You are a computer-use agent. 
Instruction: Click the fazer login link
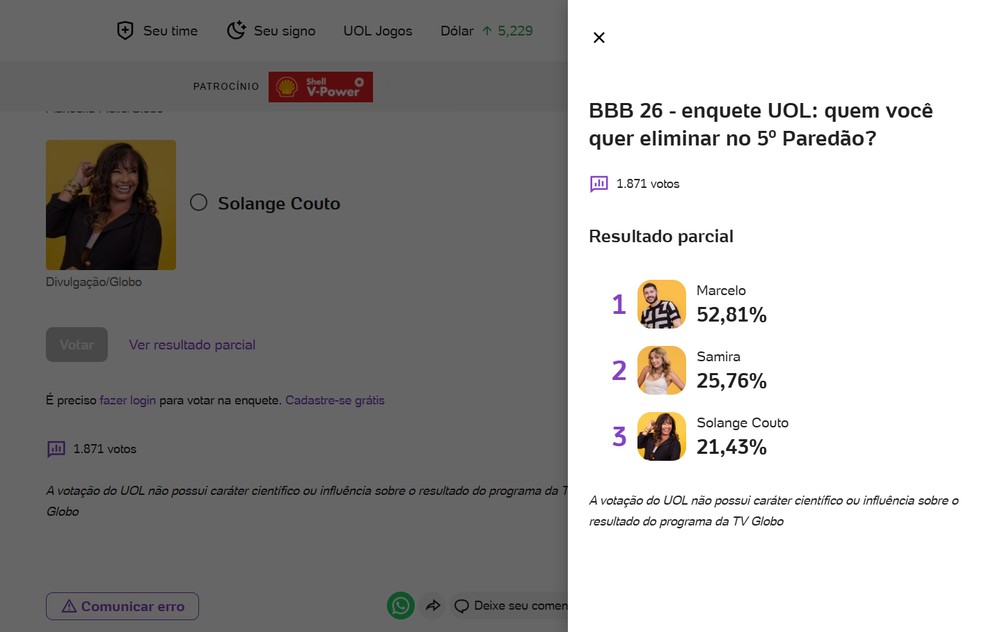128,400
